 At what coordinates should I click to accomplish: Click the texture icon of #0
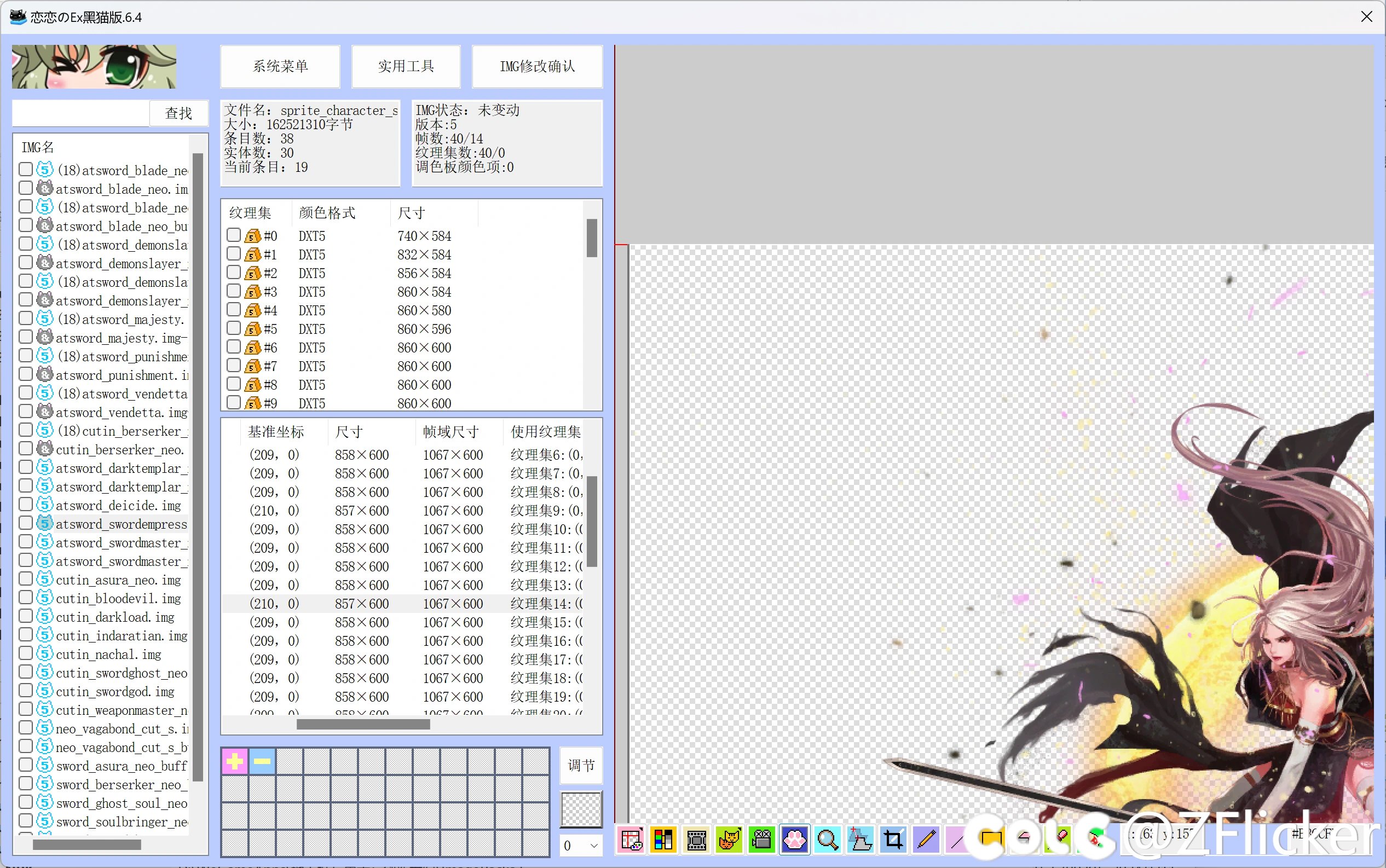[x=253, y=236]
